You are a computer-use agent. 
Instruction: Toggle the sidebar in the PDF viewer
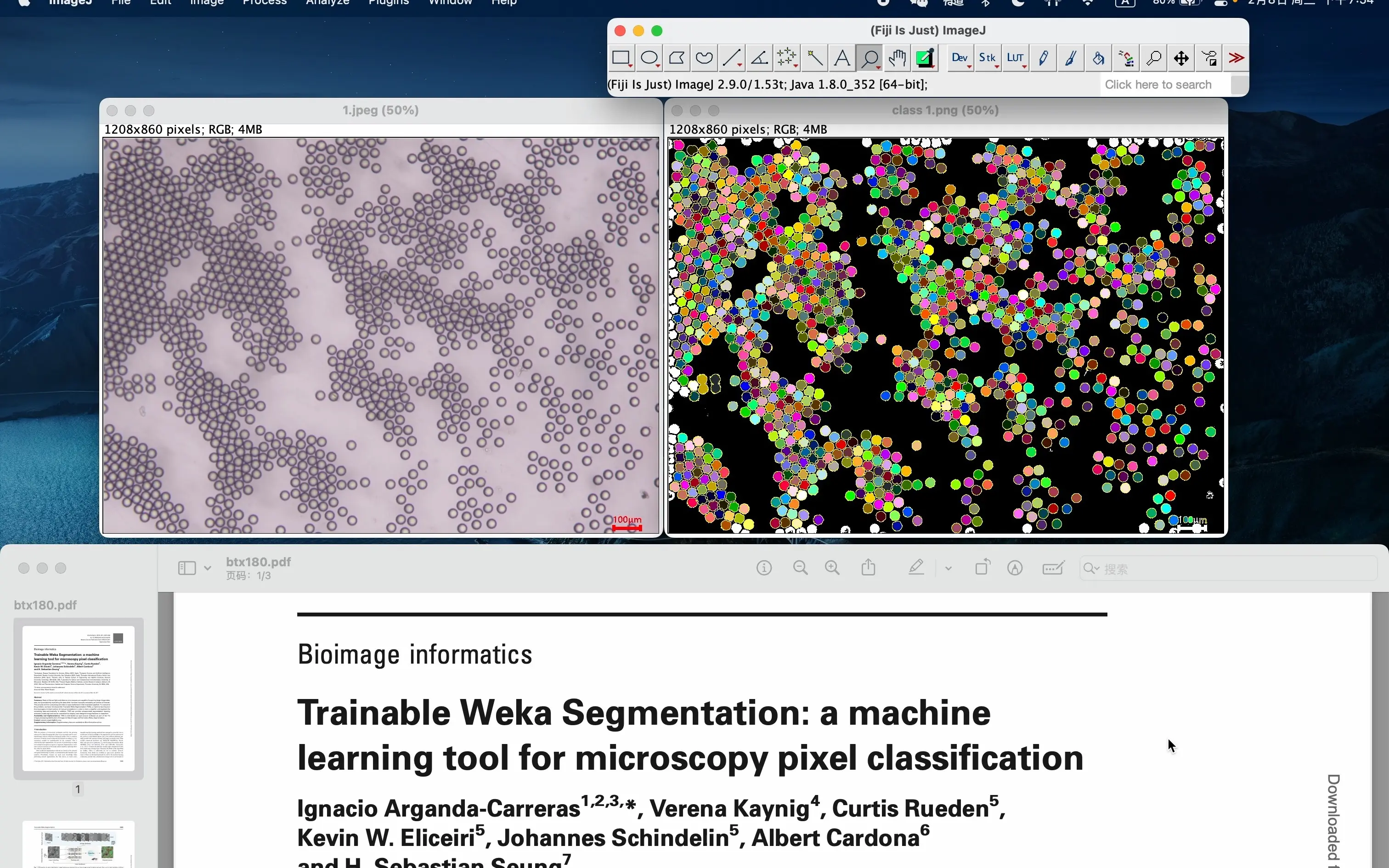[x=186, y=567]
